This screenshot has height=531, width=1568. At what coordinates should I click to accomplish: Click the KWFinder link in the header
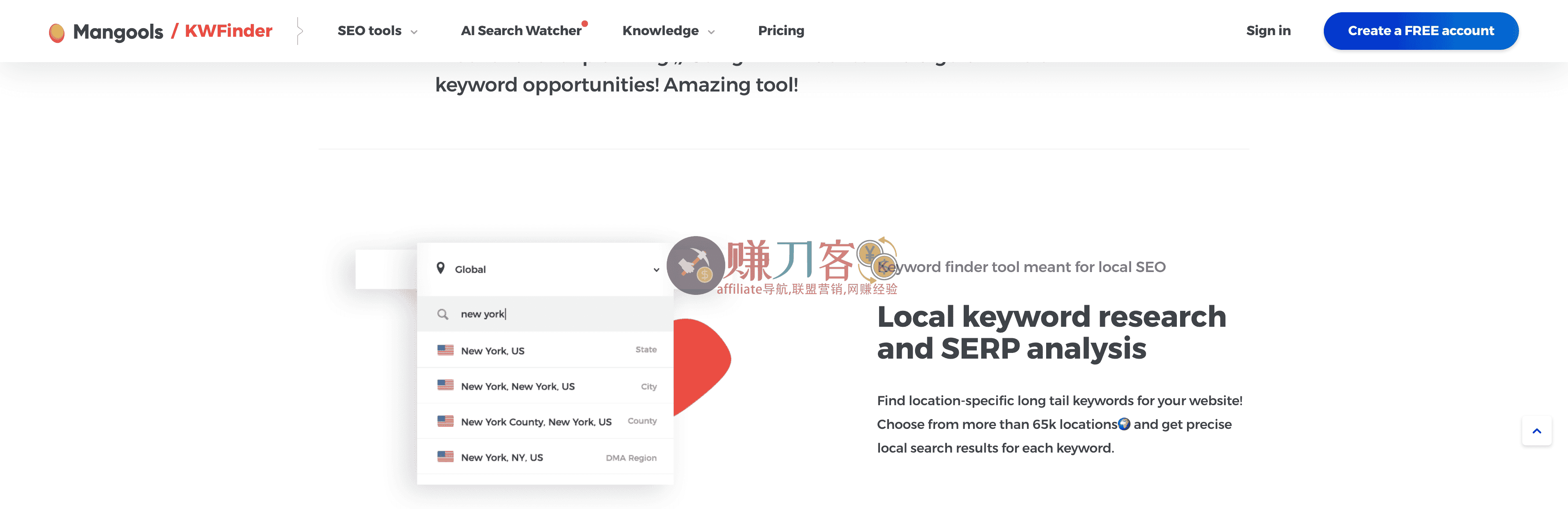[x=228, y=31]
